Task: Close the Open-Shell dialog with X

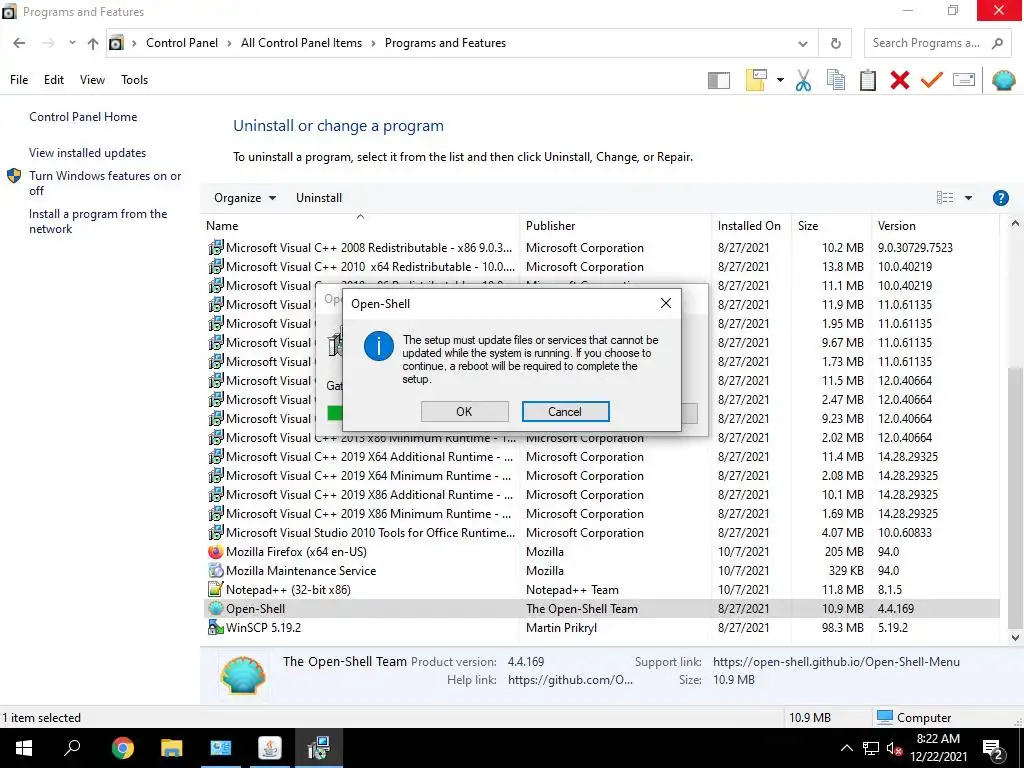Action: pyautogui.click(x=665, y=303)
